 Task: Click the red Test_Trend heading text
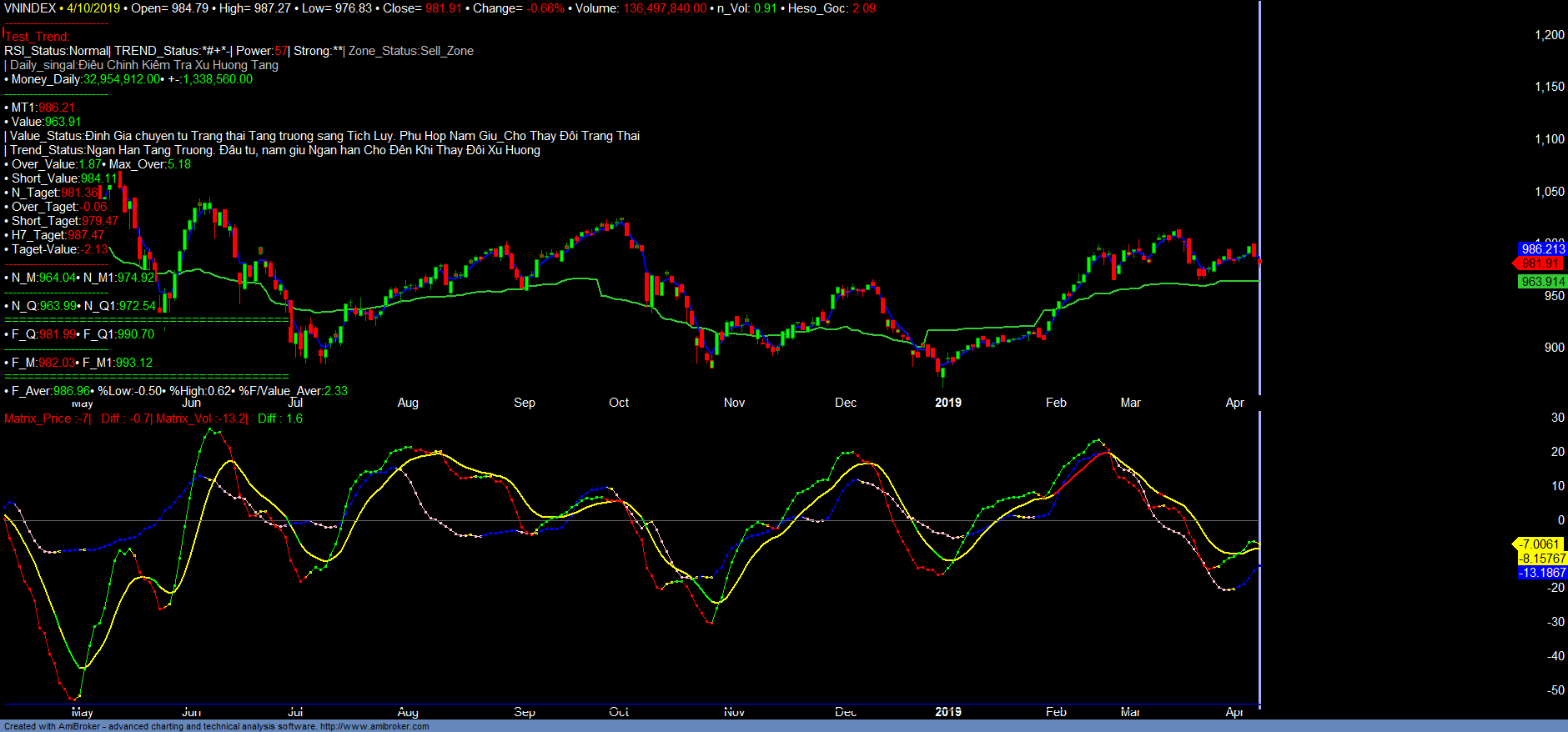pyautogui.click(x=38, y=37)
